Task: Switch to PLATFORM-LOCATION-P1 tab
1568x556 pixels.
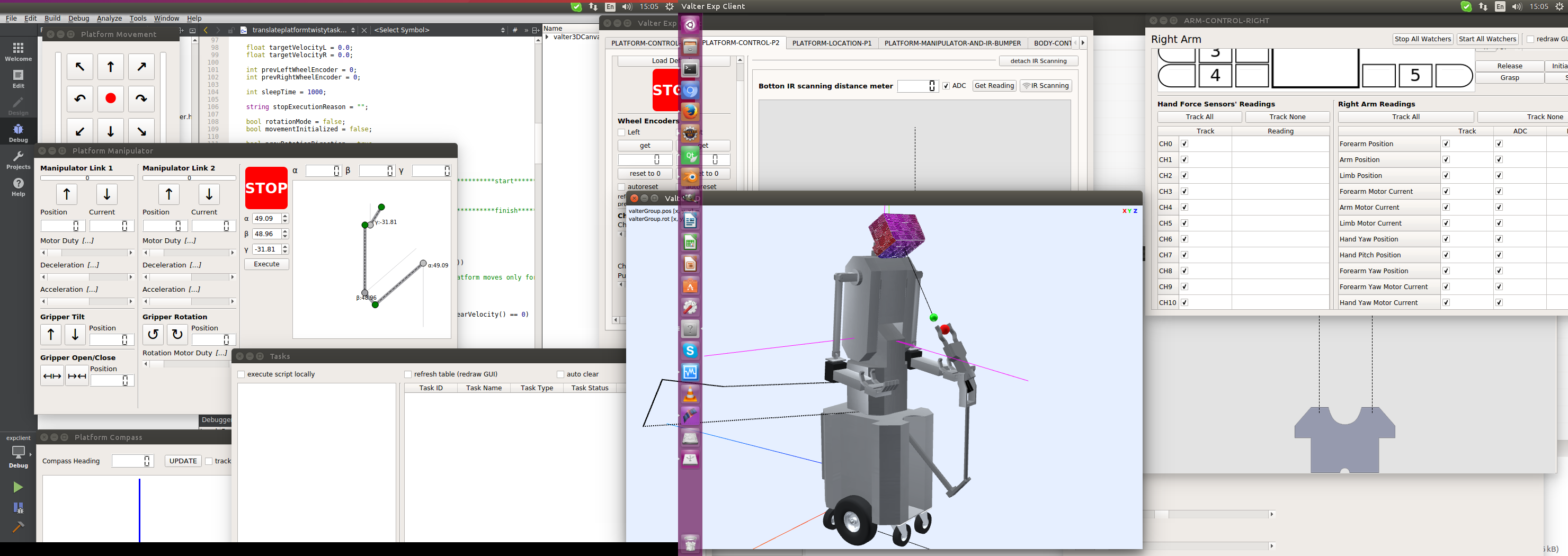Action: tap(831, 43)
